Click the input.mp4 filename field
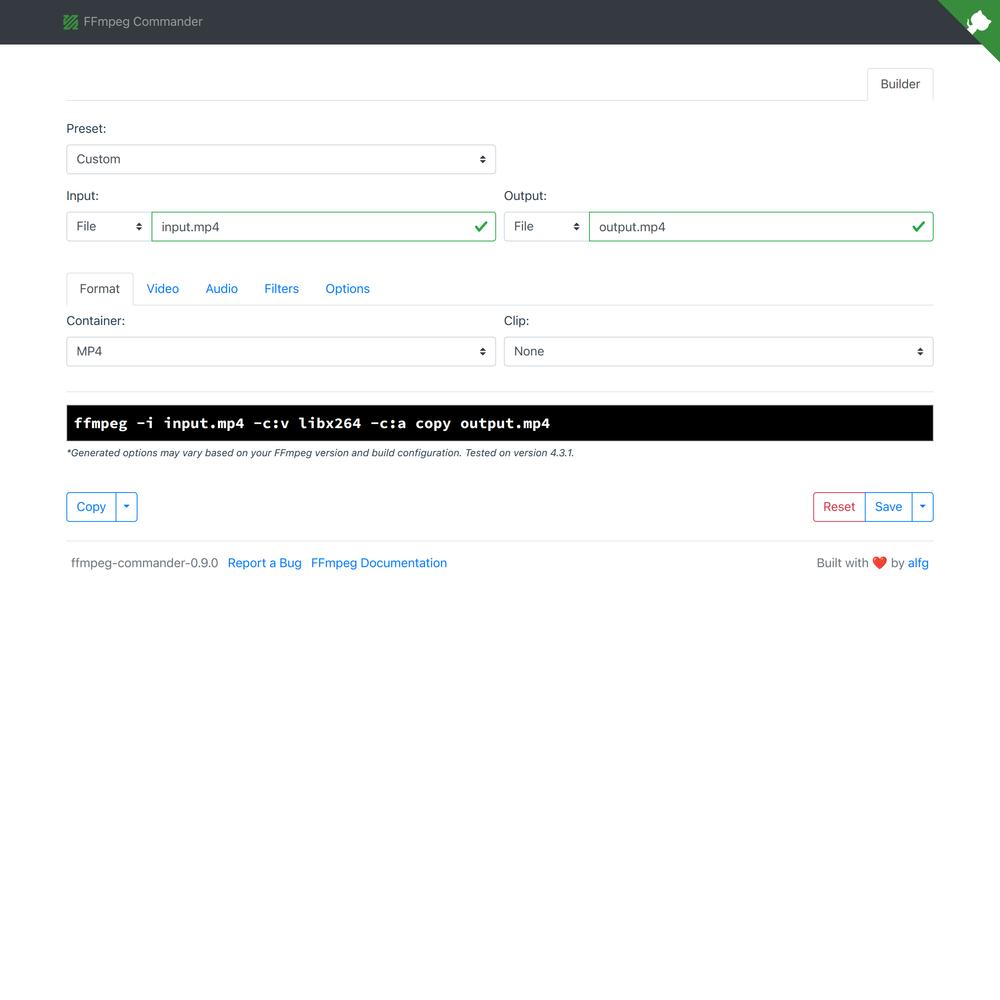The height and width of the screenshot is (1000, 1000). click(x=323, y=226)
